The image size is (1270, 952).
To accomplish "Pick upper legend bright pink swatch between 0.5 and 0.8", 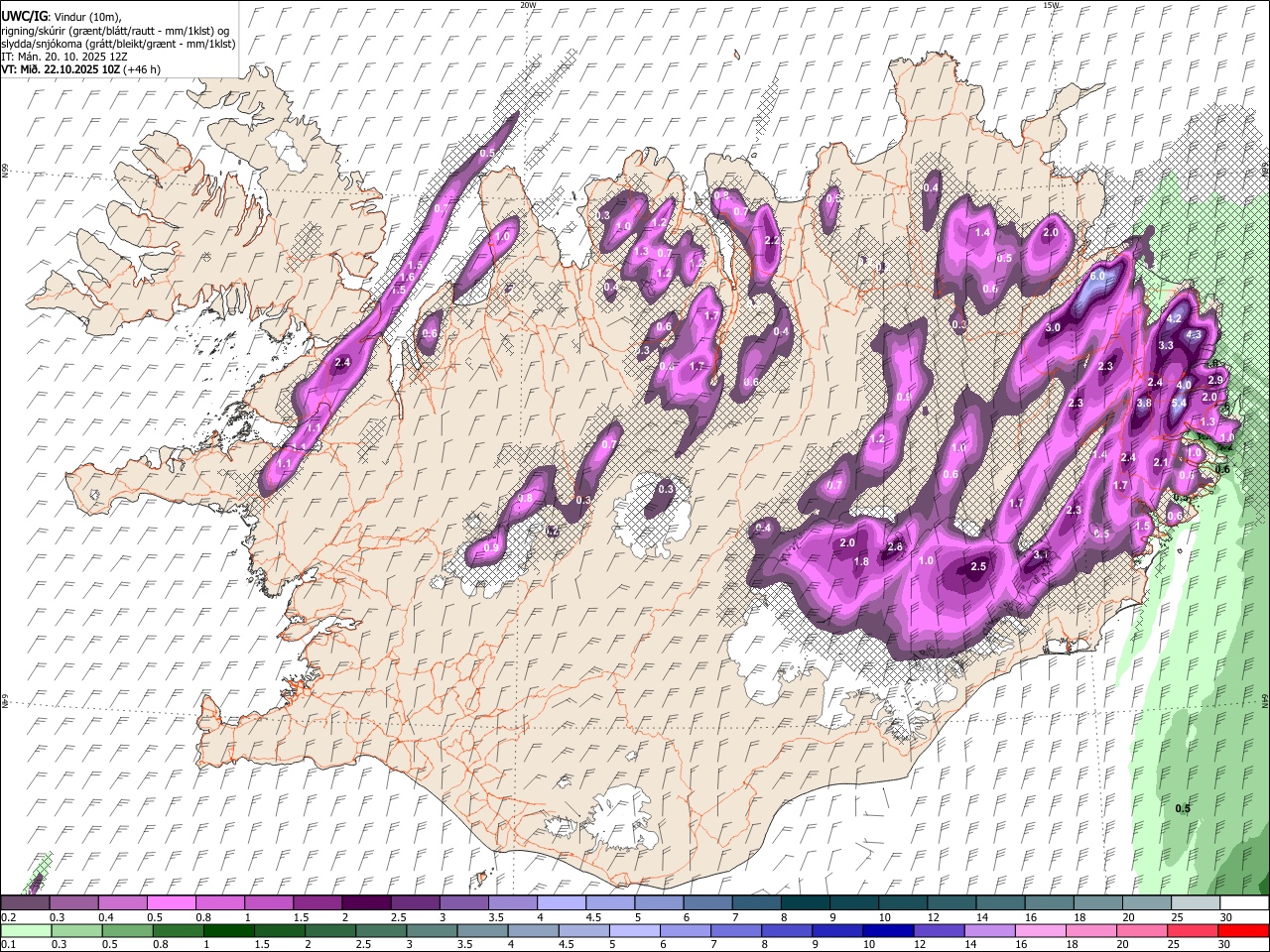I will tap(172, 903).
